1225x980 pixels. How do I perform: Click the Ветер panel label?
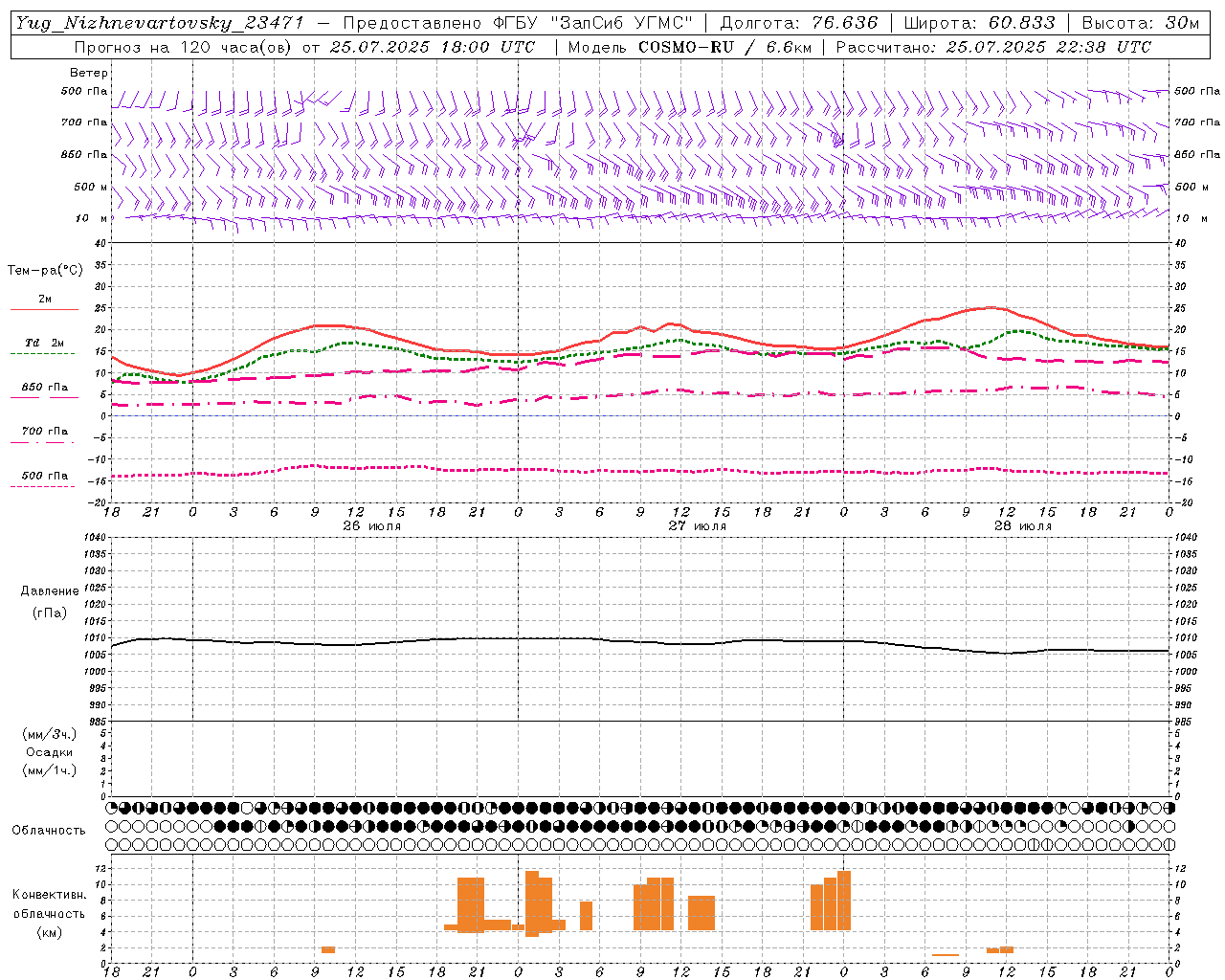(x=89, y=73)
